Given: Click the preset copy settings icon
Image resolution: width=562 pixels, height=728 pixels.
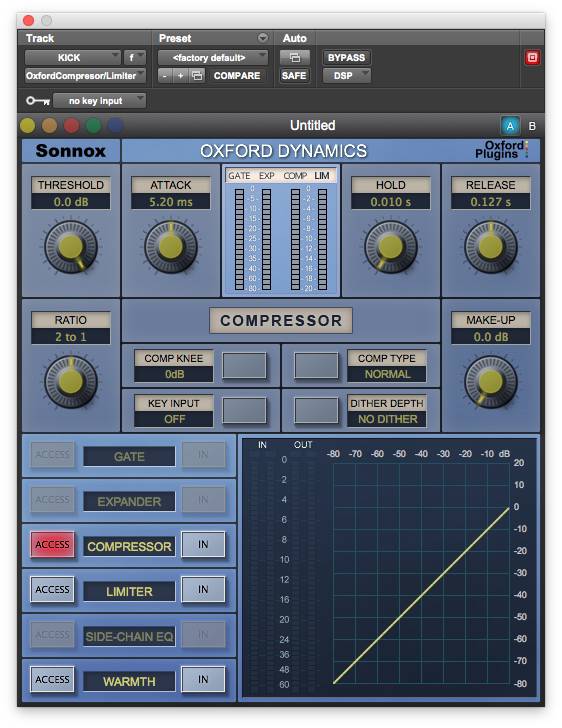Looking at the screenshot, I should click(197, 76).
